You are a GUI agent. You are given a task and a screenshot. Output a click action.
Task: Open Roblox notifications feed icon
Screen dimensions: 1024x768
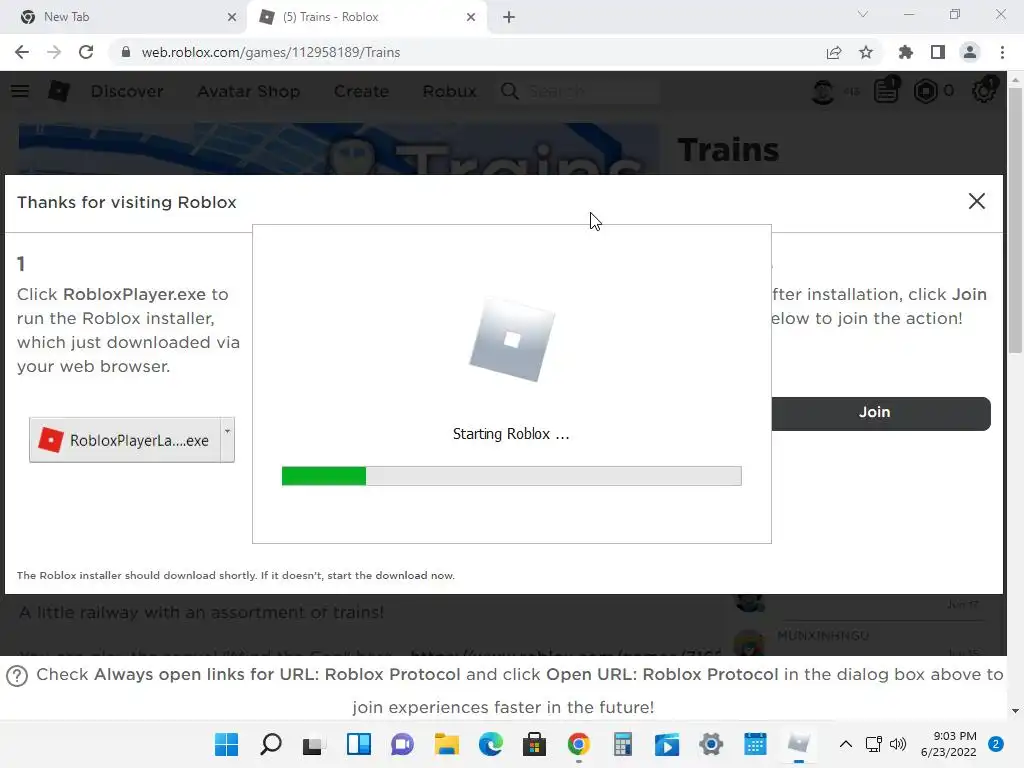[x=886, y=90]
